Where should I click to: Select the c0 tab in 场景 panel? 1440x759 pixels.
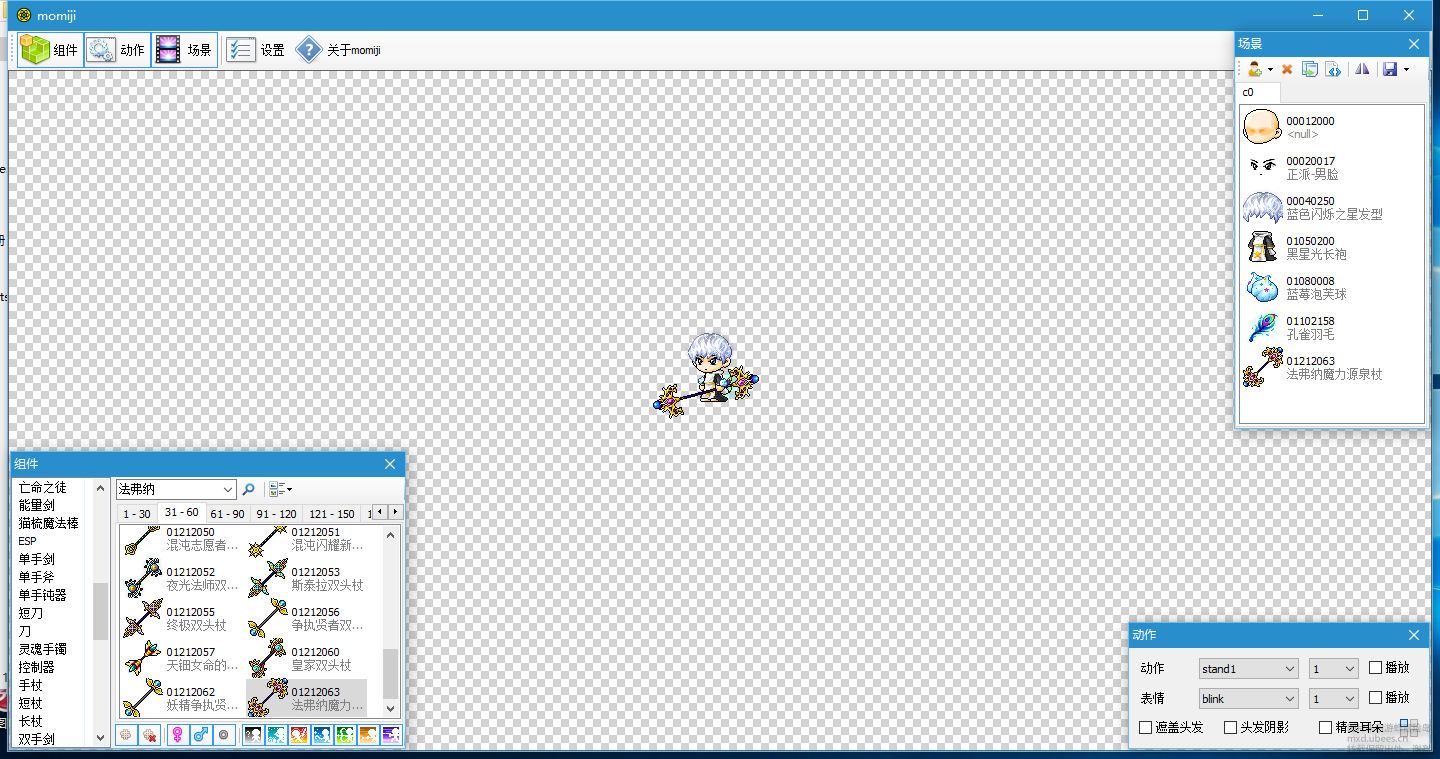pyautogui.click(x=1258, y=92)
